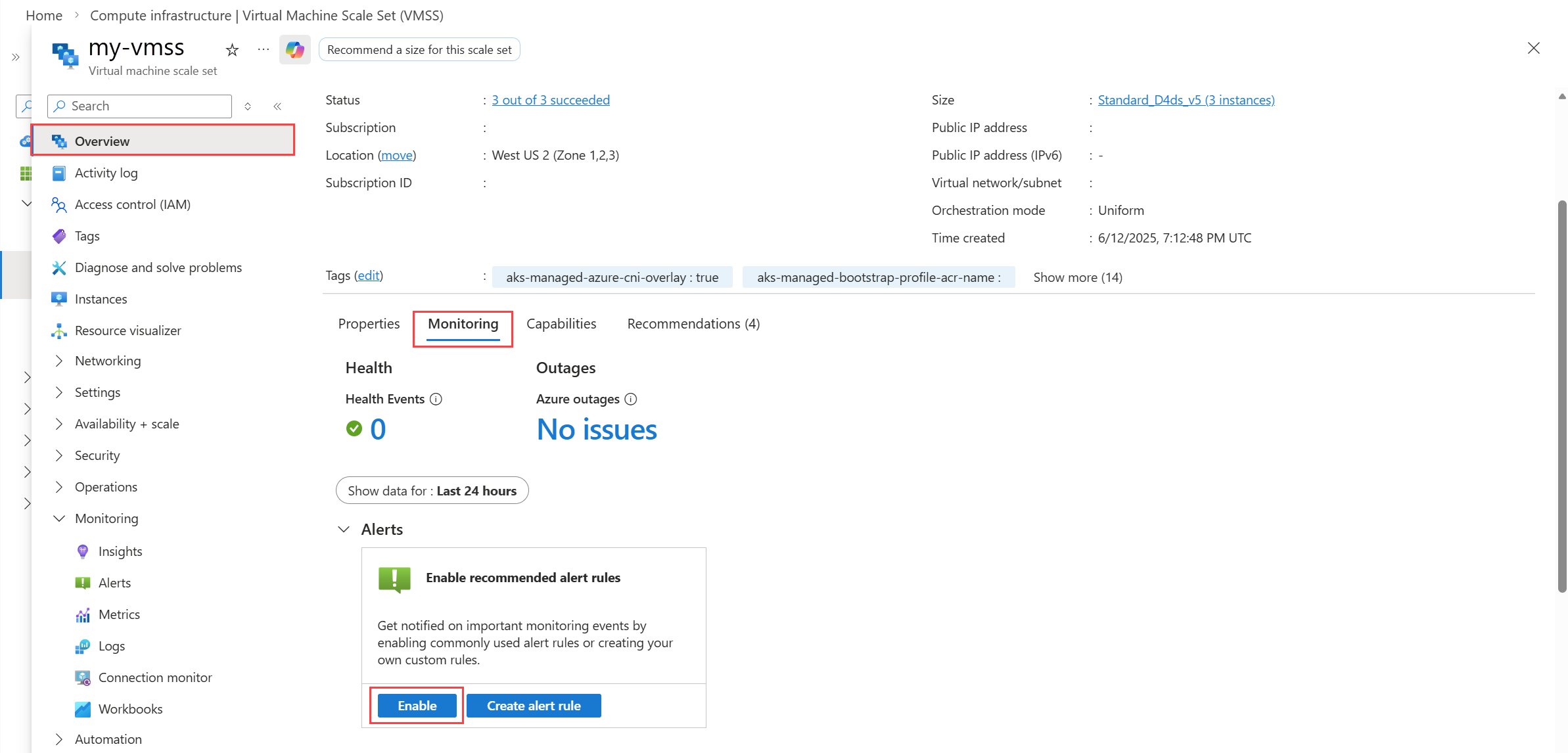Collapse the Monitoring section in the sidebar

coord(59,518)
